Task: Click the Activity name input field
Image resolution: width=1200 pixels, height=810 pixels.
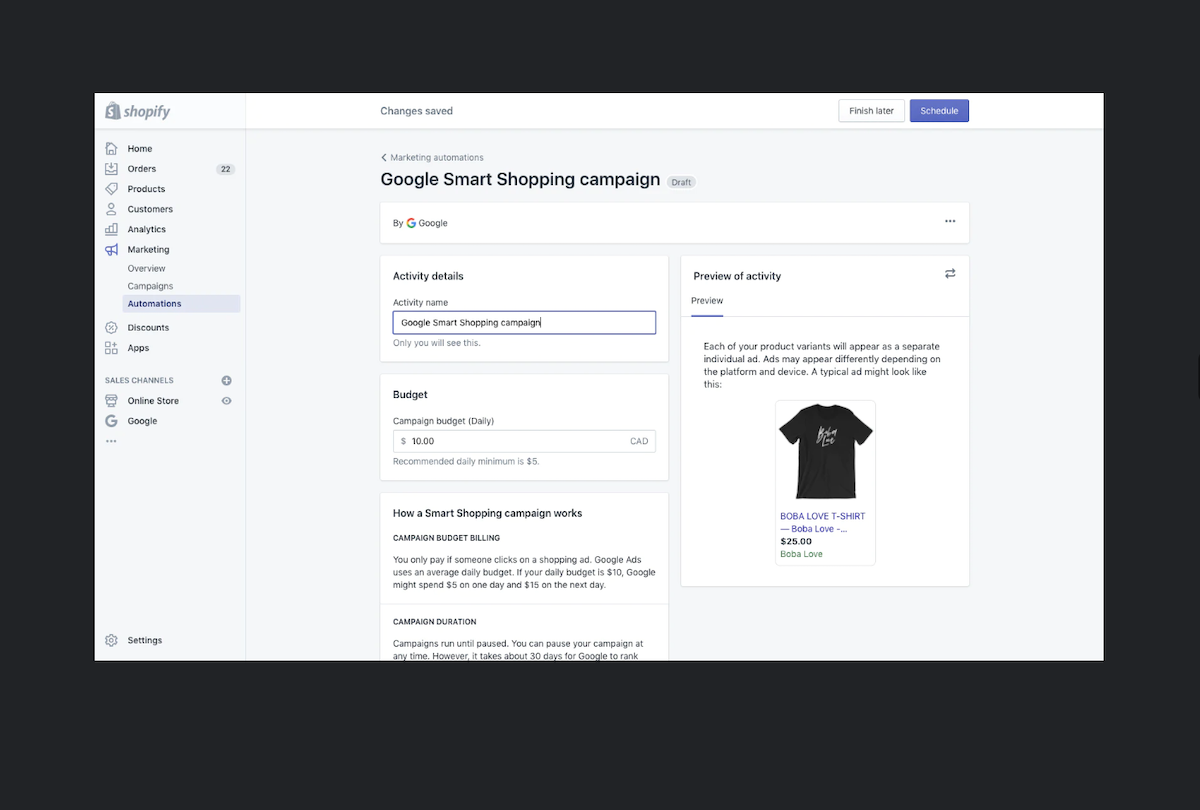Action: point(524,322)
